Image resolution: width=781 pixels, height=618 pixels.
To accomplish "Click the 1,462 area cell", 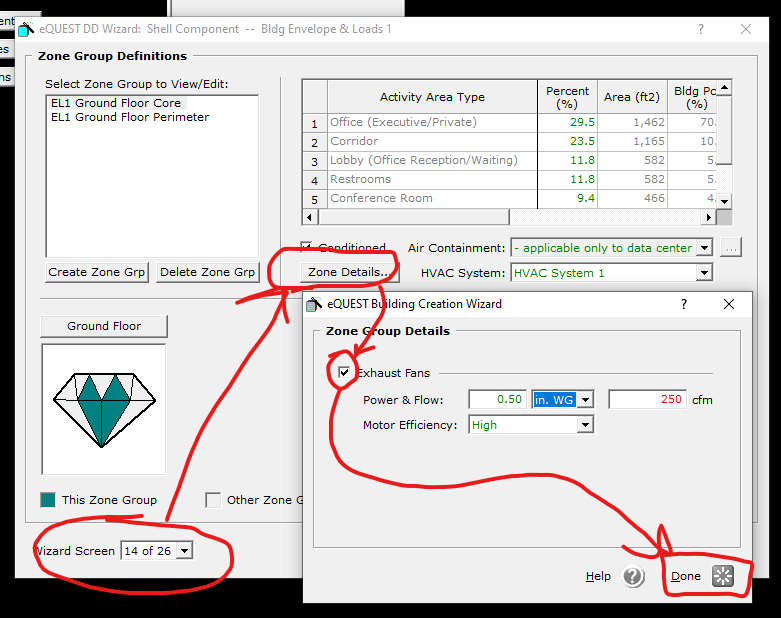I will 633,123.
